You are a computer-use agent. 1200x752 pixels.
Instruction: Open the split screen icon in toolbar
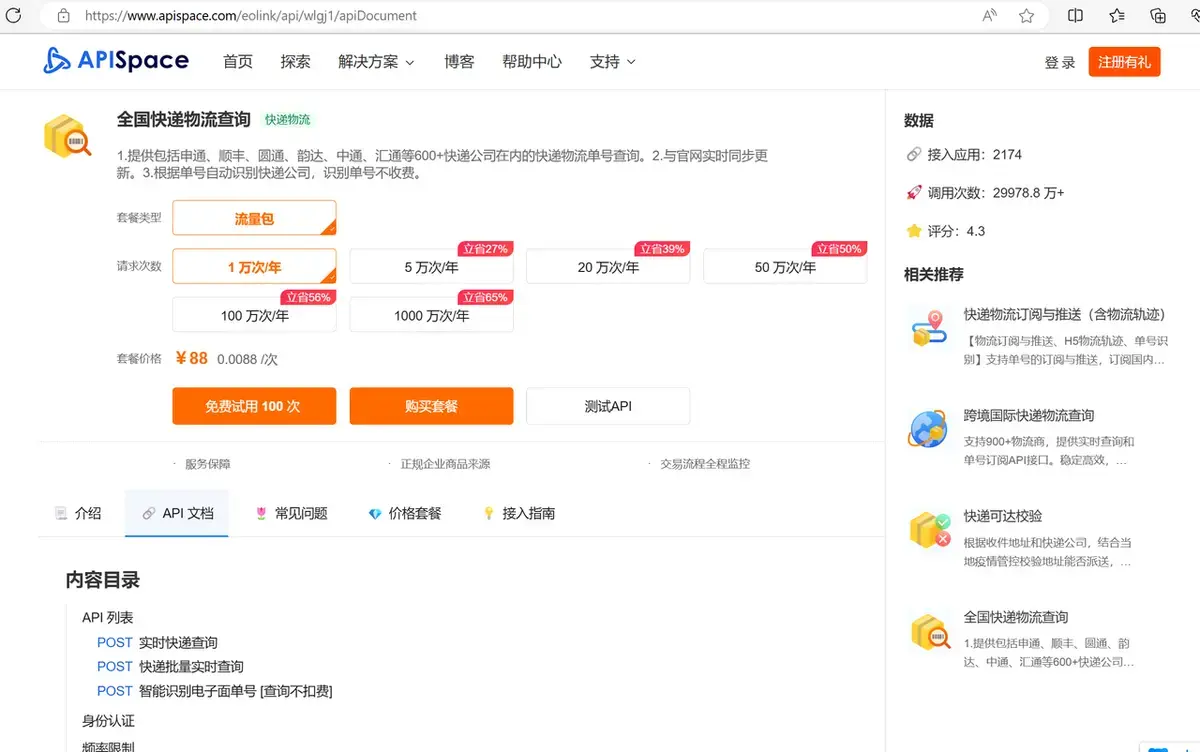[1076, 16]
